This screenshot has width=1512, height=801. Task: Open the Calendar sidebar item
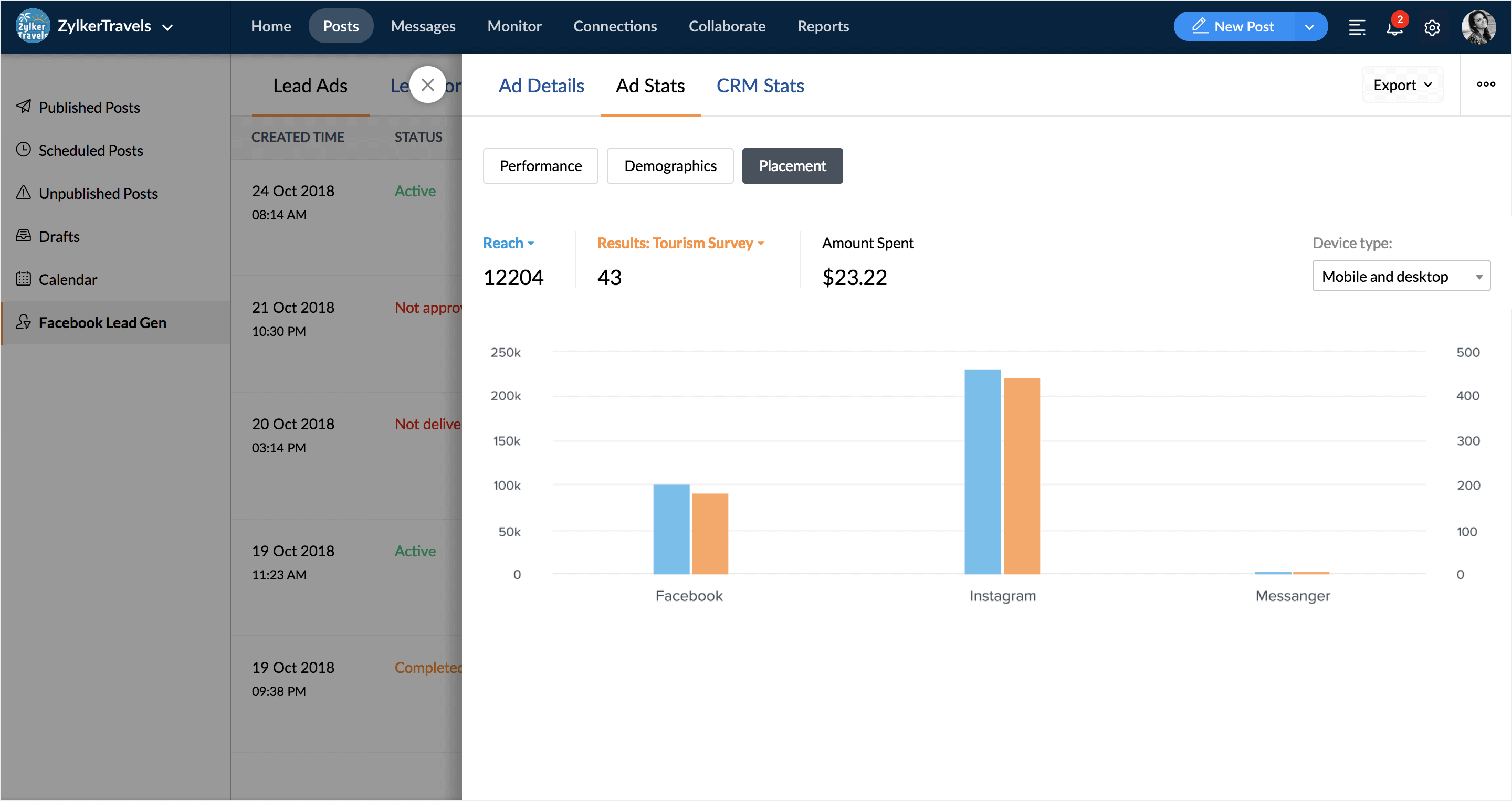tap(68, 279)
